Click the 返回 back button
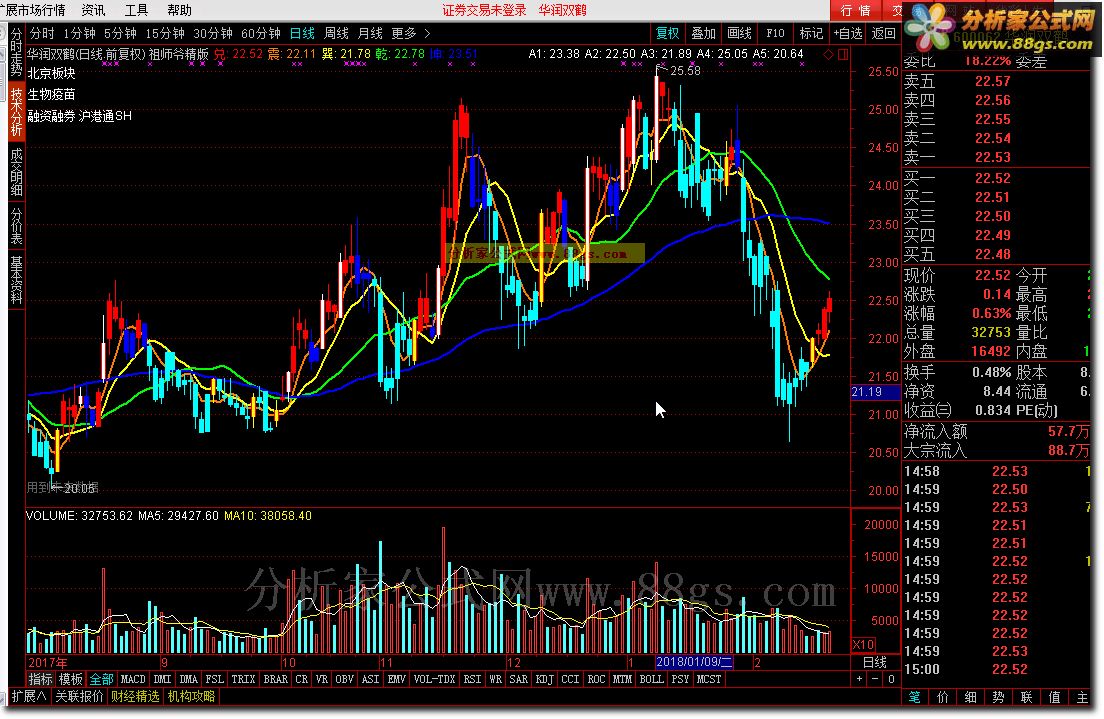The width and height of the screenshot is (1104, 719). click(883, 33)
